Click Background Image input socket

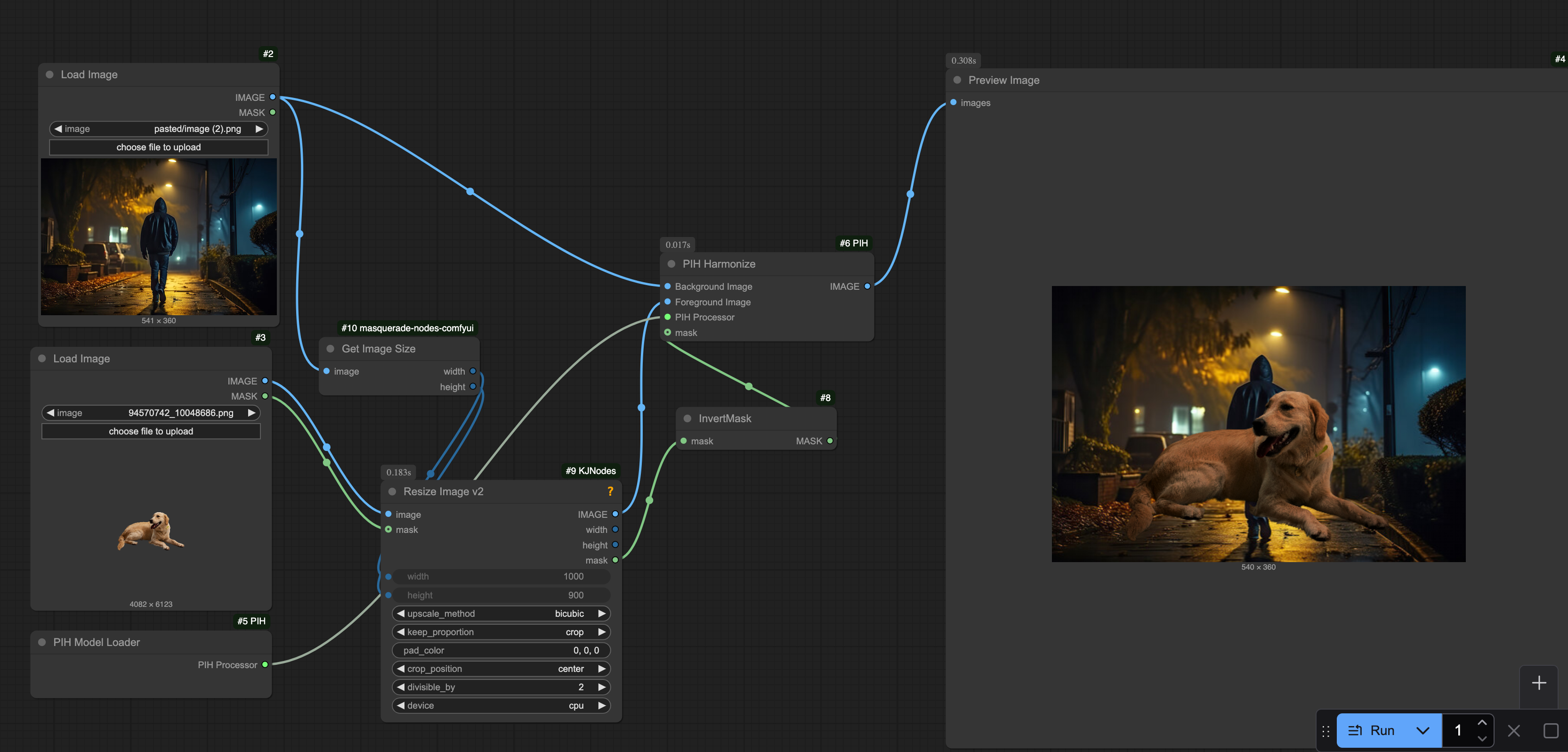click(x=668, y=286)
